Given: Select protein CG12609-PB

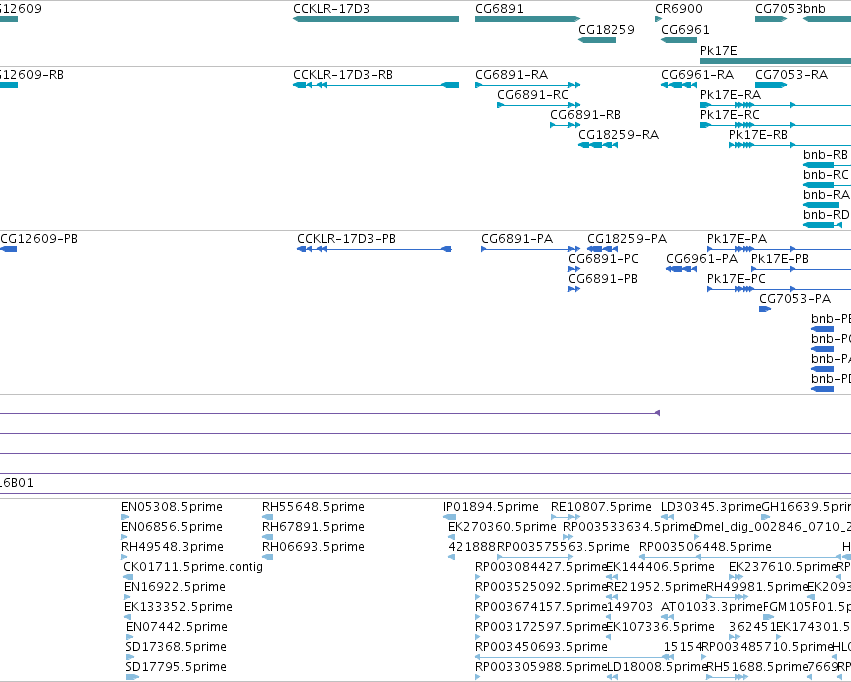Looking at the screenshot, I should 8,249.
